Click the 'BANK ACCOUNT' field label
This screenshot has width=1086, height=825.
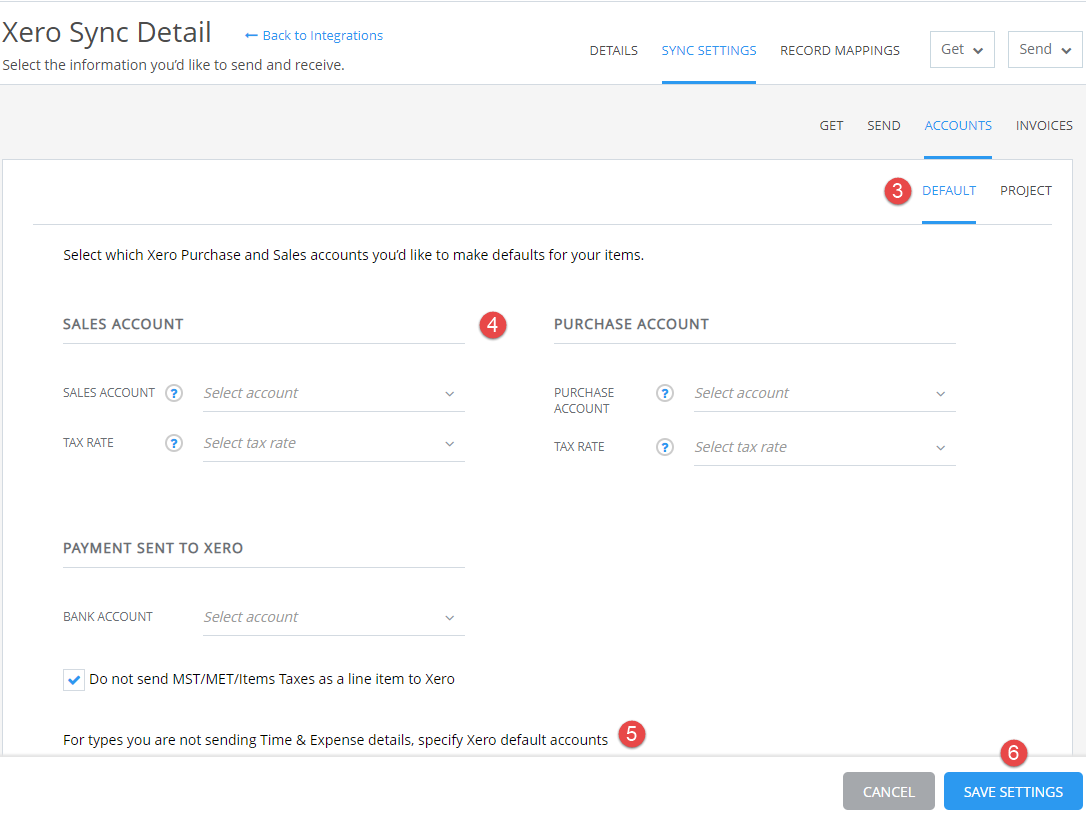click(x=108, y=616)
